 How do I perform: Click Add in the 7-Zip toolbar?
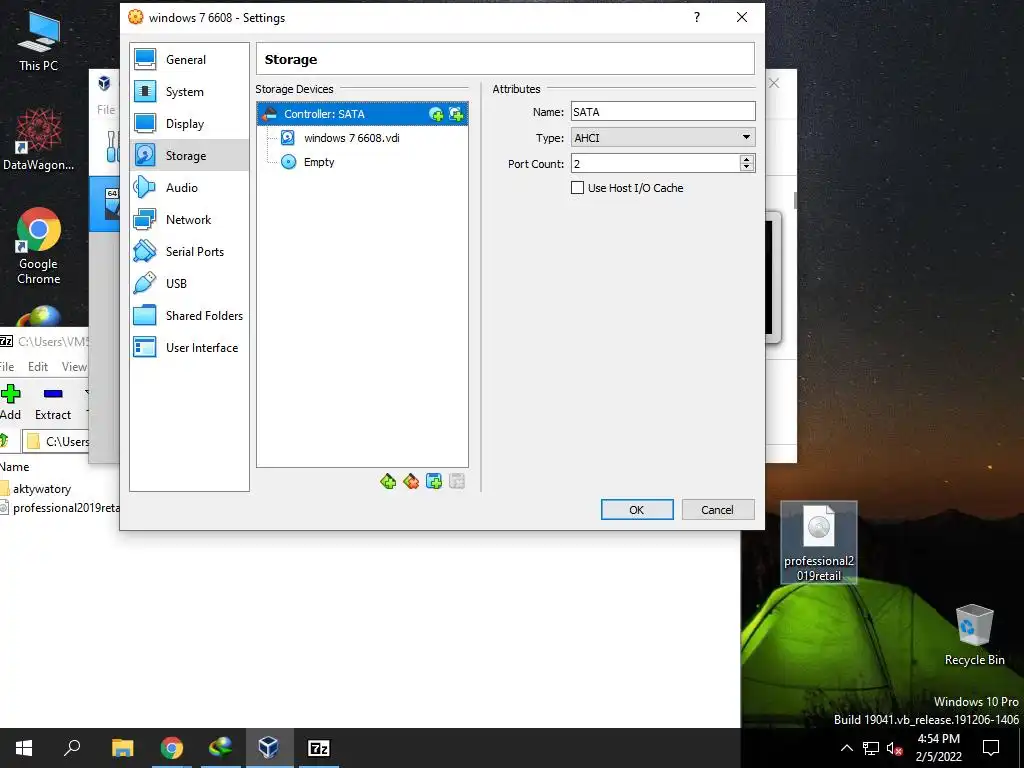10,402
